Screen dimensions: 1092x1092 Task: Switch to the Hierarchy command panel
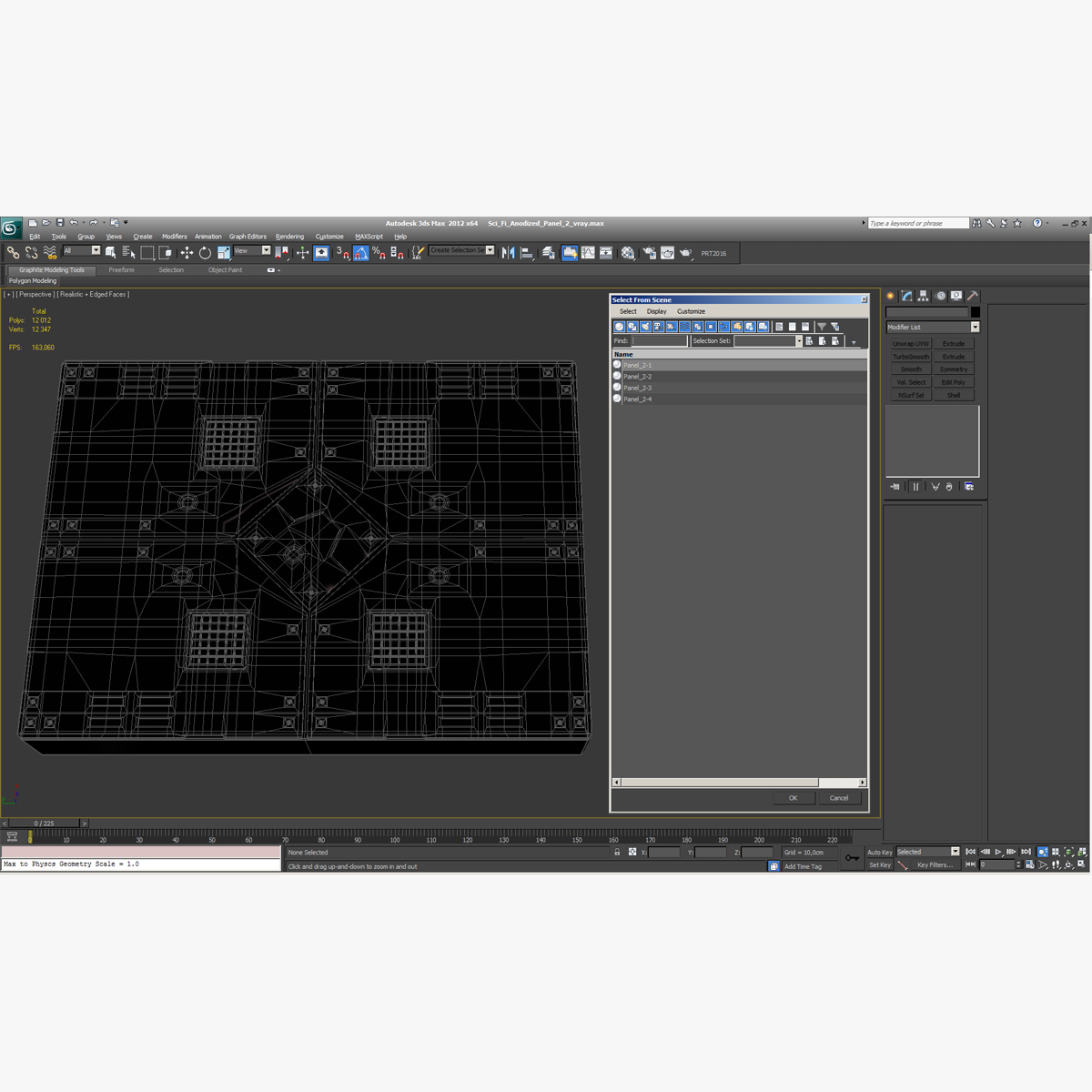pyautogui.click(x=924, y=296)
